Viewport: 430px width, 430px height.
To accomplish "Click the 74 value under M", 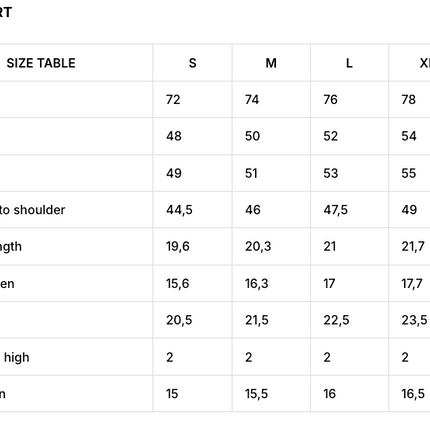I will tap(252, 100).
